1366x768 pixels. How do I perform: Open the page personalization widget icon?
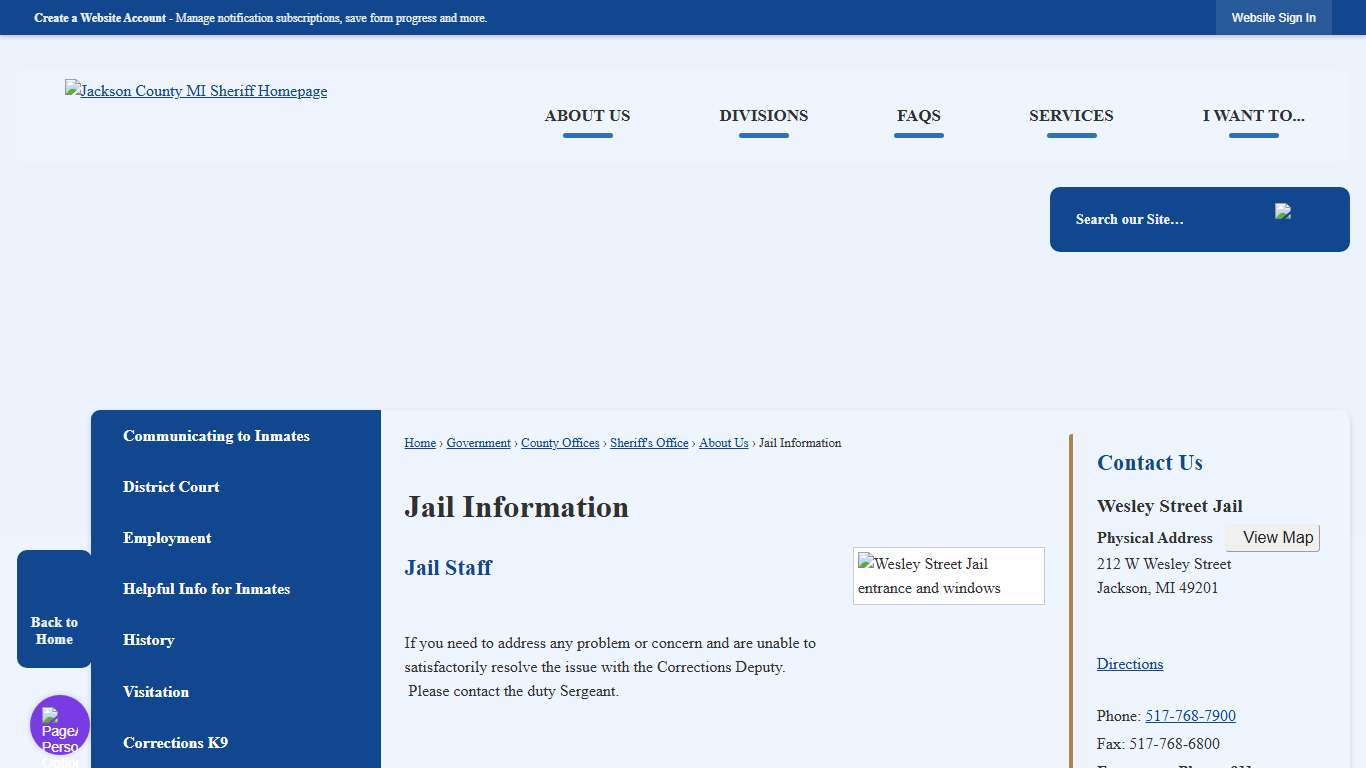click(60, 726)
